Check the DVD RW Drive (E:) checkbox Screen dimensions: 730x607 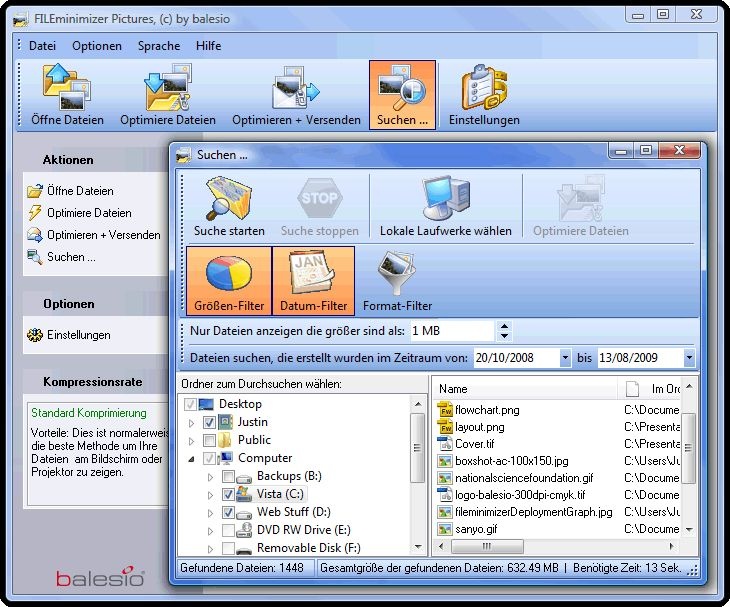point(228,530)
